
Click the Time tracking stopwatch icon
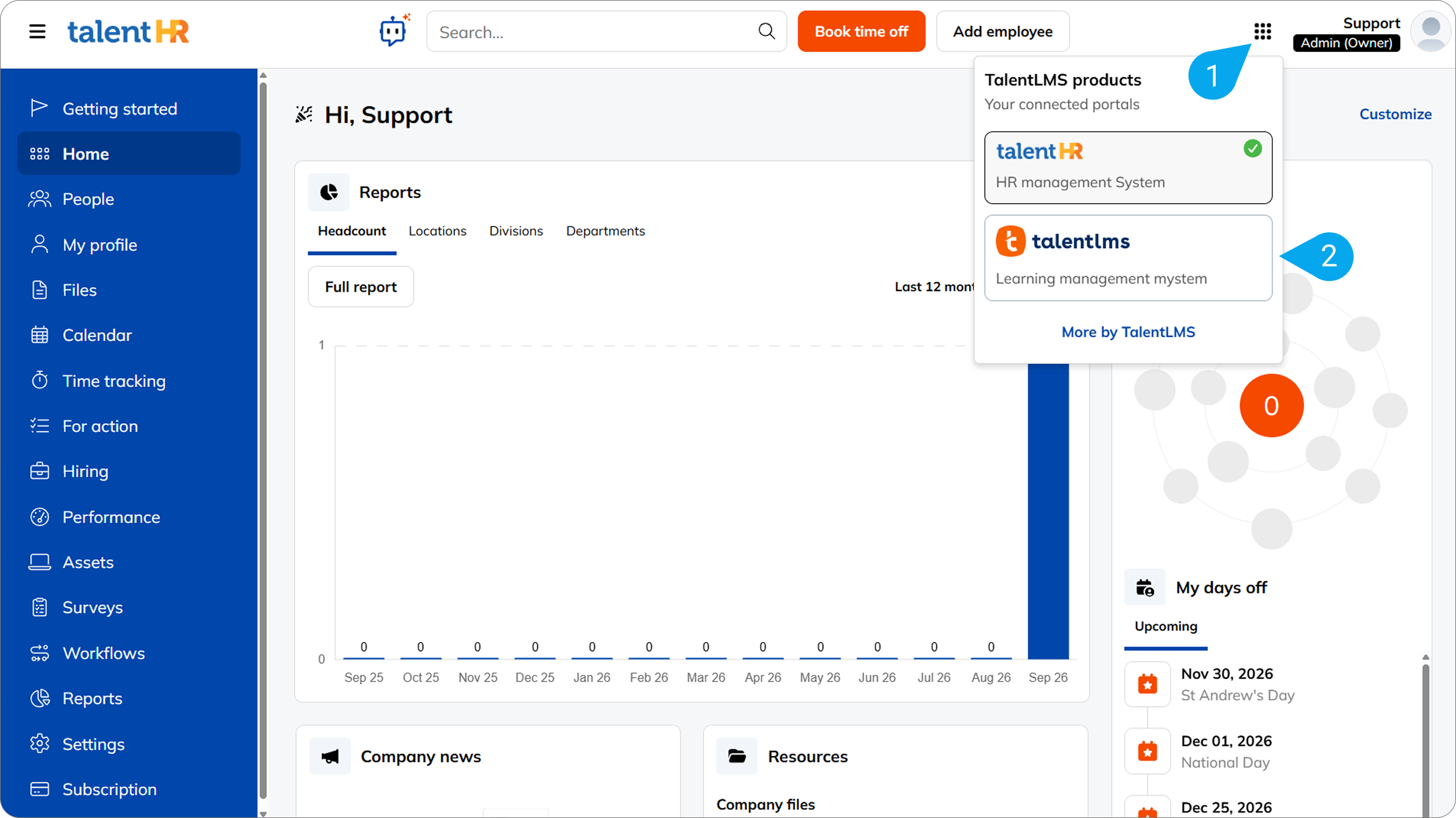[40, 380]
